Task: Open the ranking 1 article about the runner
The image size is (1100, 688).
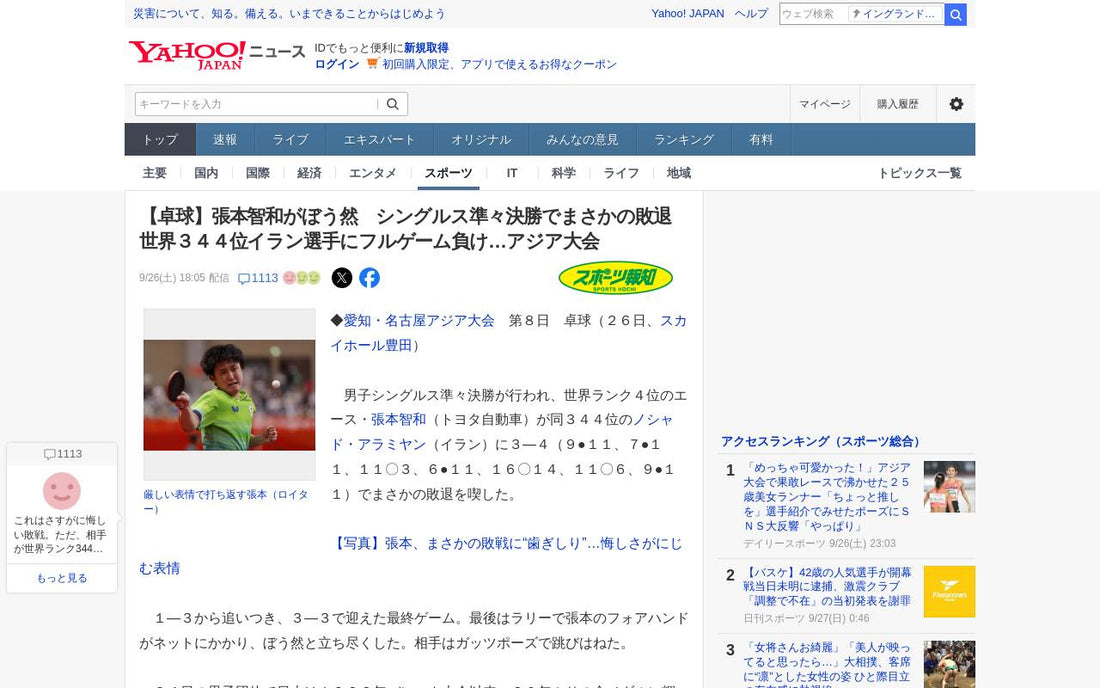Action: pos(827,497)
